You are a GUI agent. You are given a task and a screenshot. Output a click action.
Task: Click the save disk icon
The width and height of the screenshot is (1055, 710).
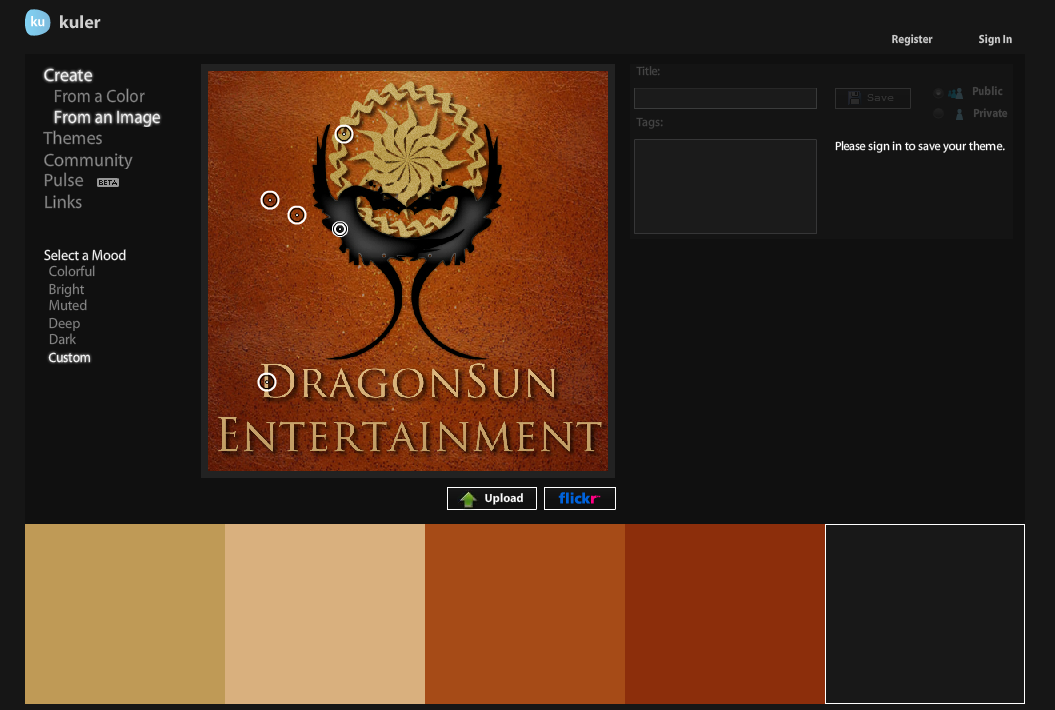[854, 98]
